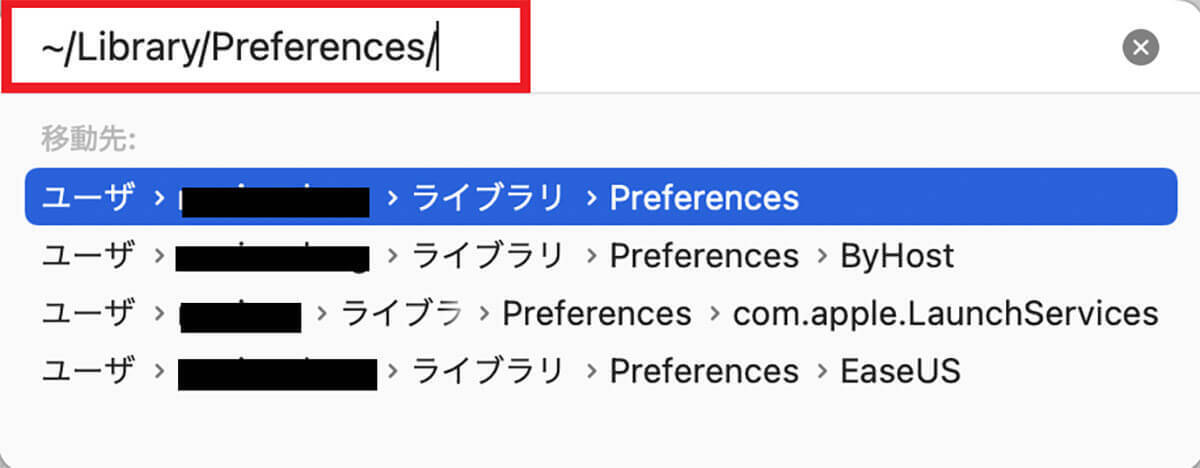The height and width of the screenshot is (468, 1200).
Task: Click the ~/Library/Preferences/ path input field
Action: 265,47
